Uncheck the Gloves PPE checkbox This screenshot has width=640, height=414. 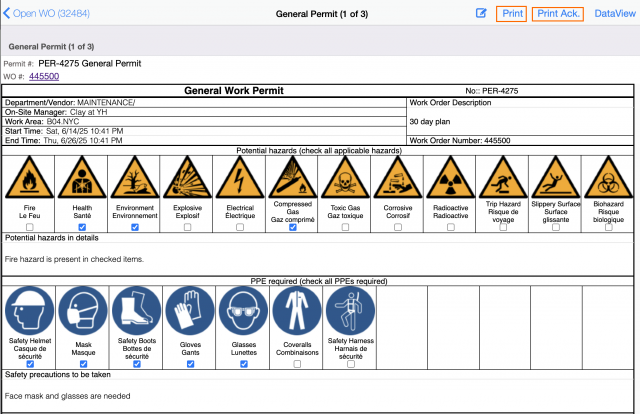pyautogui.click(x=190, y=364)
